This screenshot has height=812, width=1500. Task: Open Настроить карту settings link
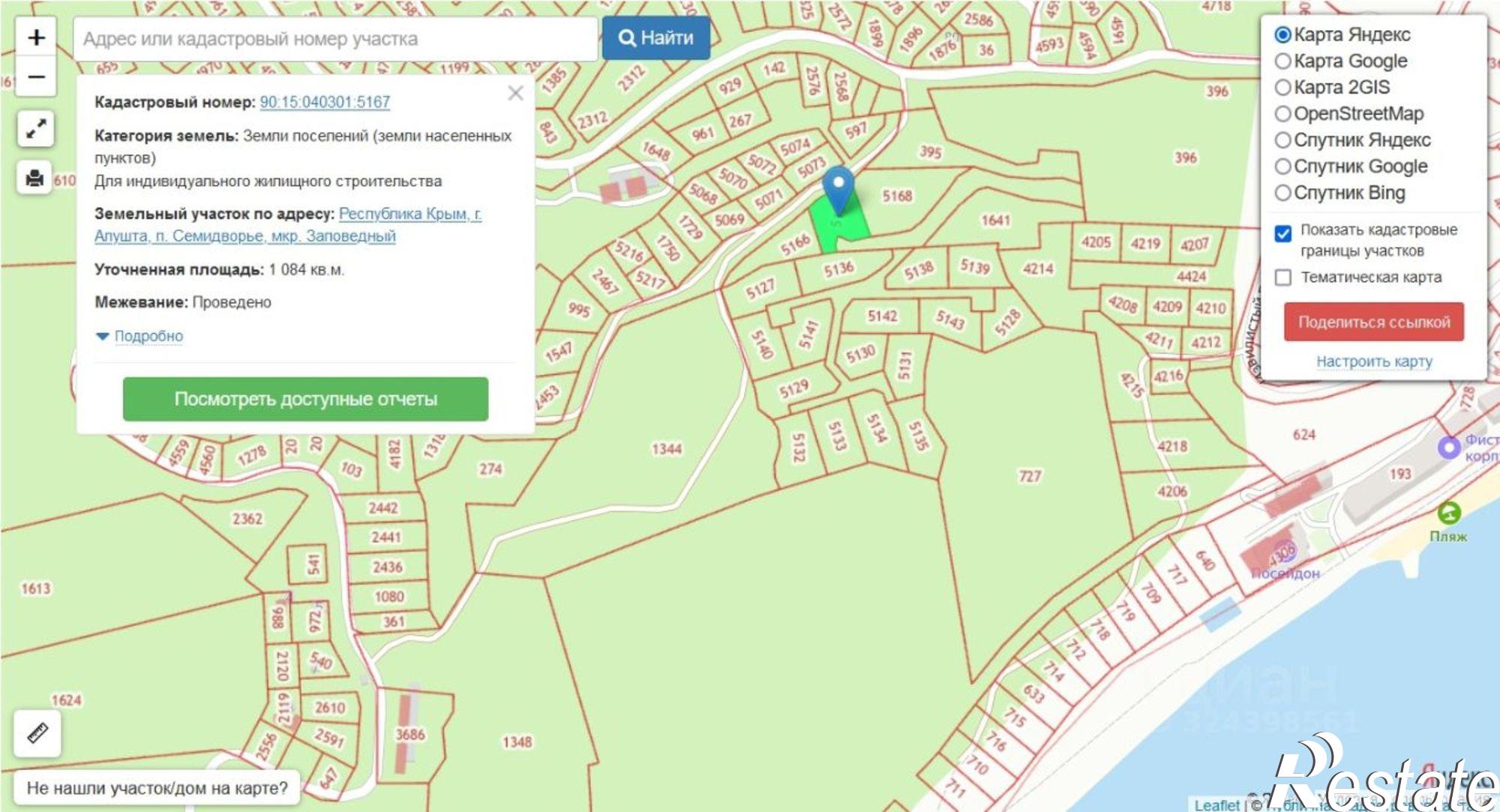1374,361
